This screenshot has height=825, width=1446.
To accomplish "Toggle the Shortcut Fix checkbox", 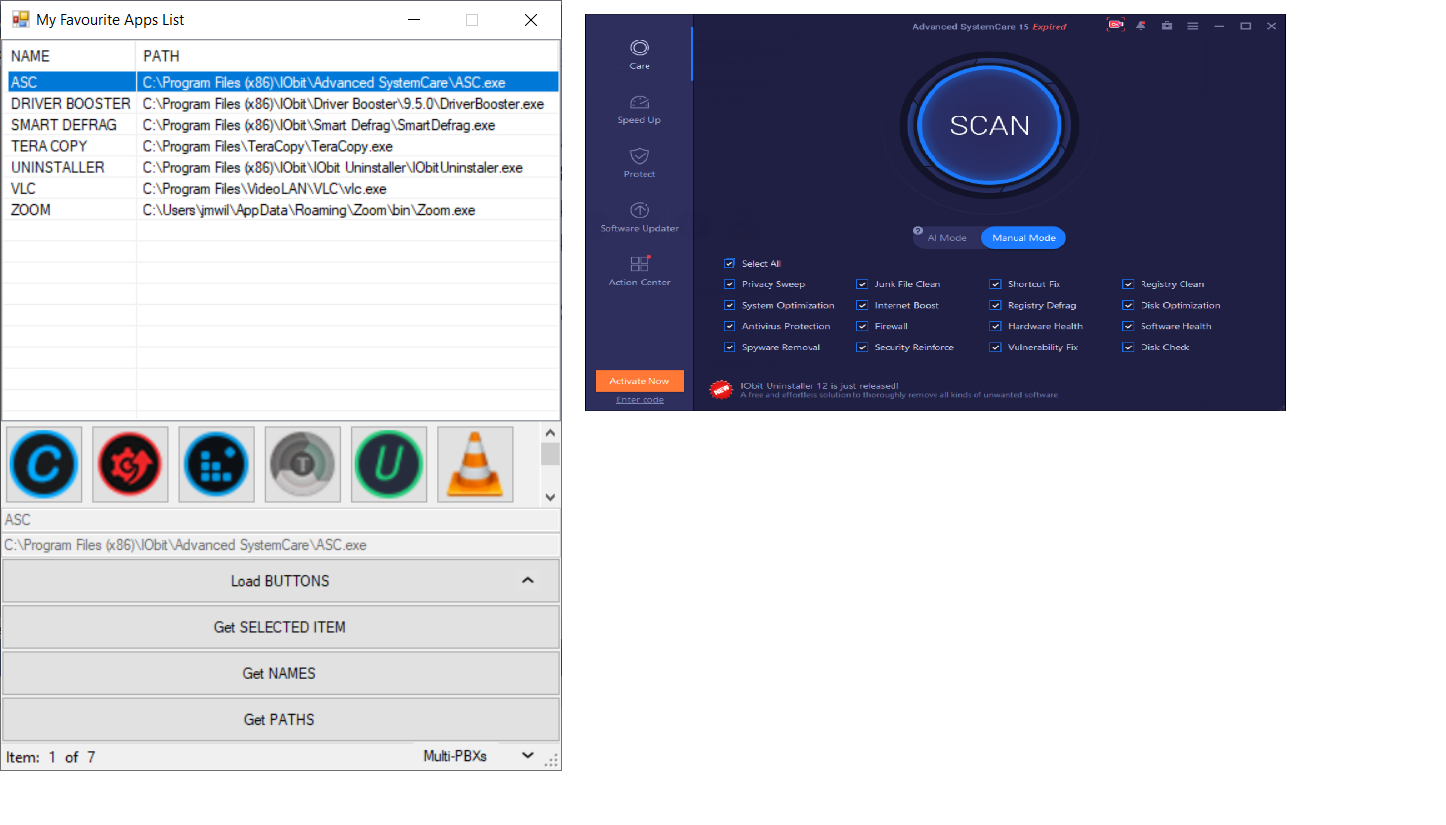I will point(995,284).
